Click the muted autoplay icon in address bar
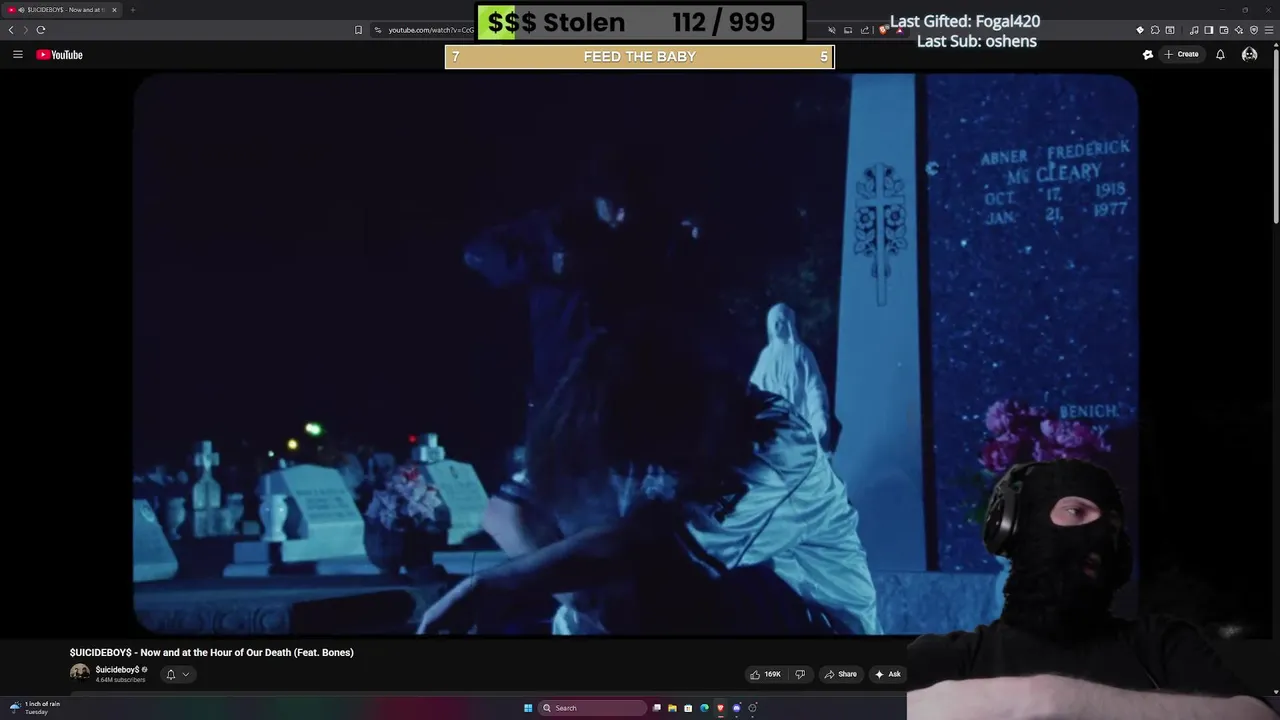This screenshot has height=720, width=1280. (831, 30)
